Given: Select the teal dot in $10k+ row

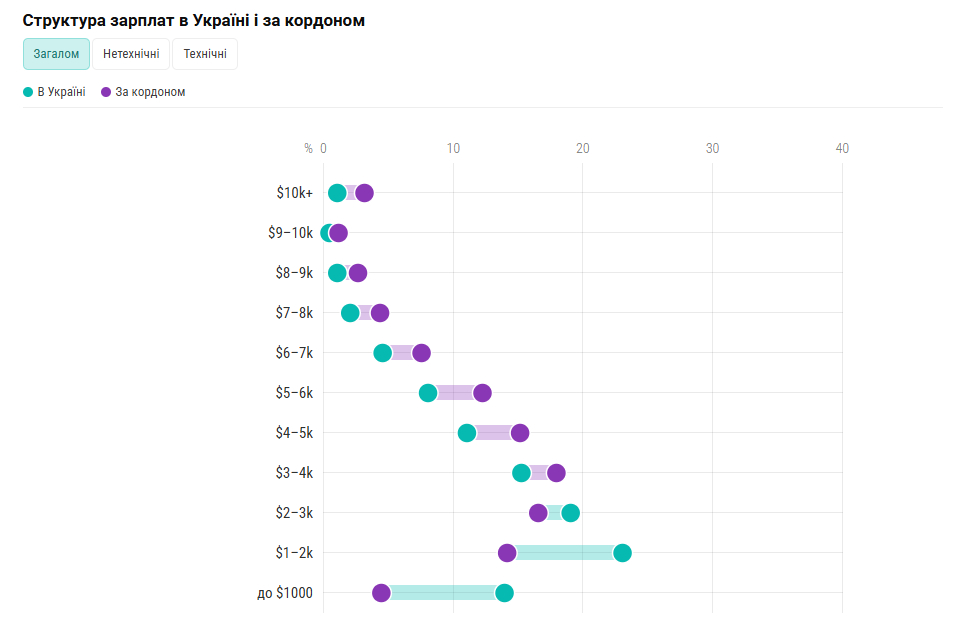Looking at the screenshot, I should (x=337, y=193).
